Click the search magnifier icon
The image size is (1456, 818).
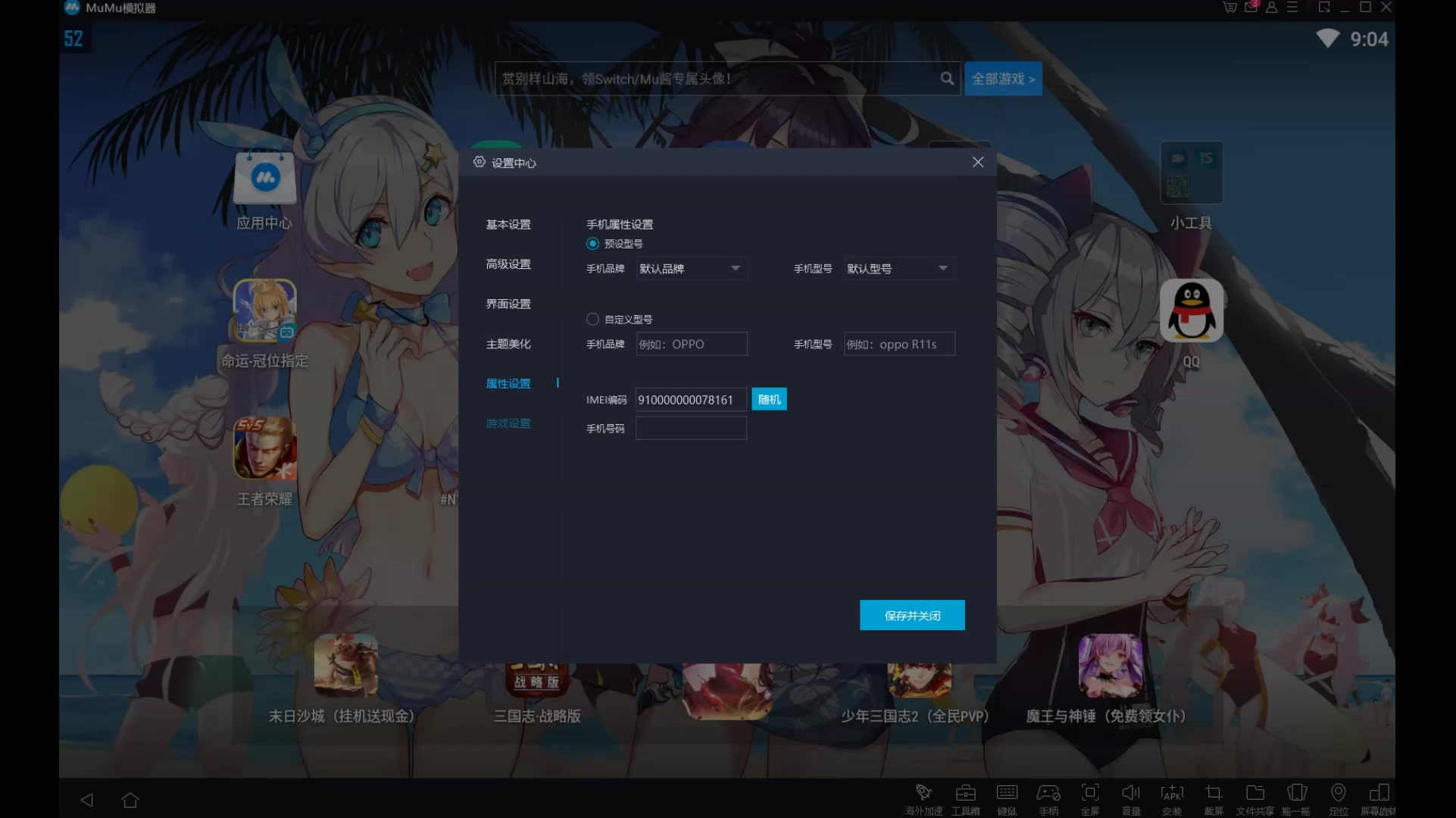[947, 78]
